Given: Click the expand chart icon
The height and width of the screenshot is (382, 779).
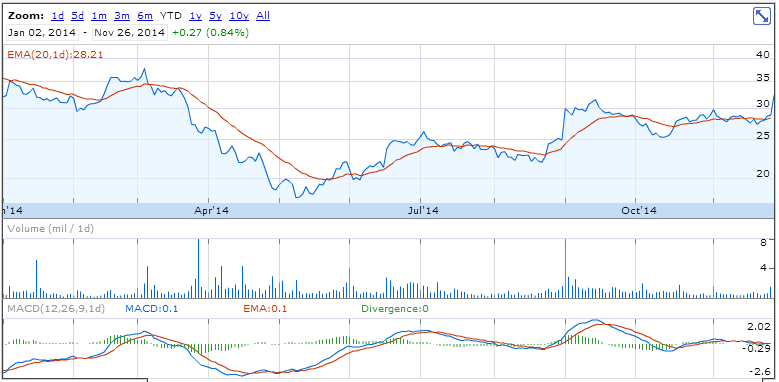Looking at the screenshot, I should tap(761, 16).
